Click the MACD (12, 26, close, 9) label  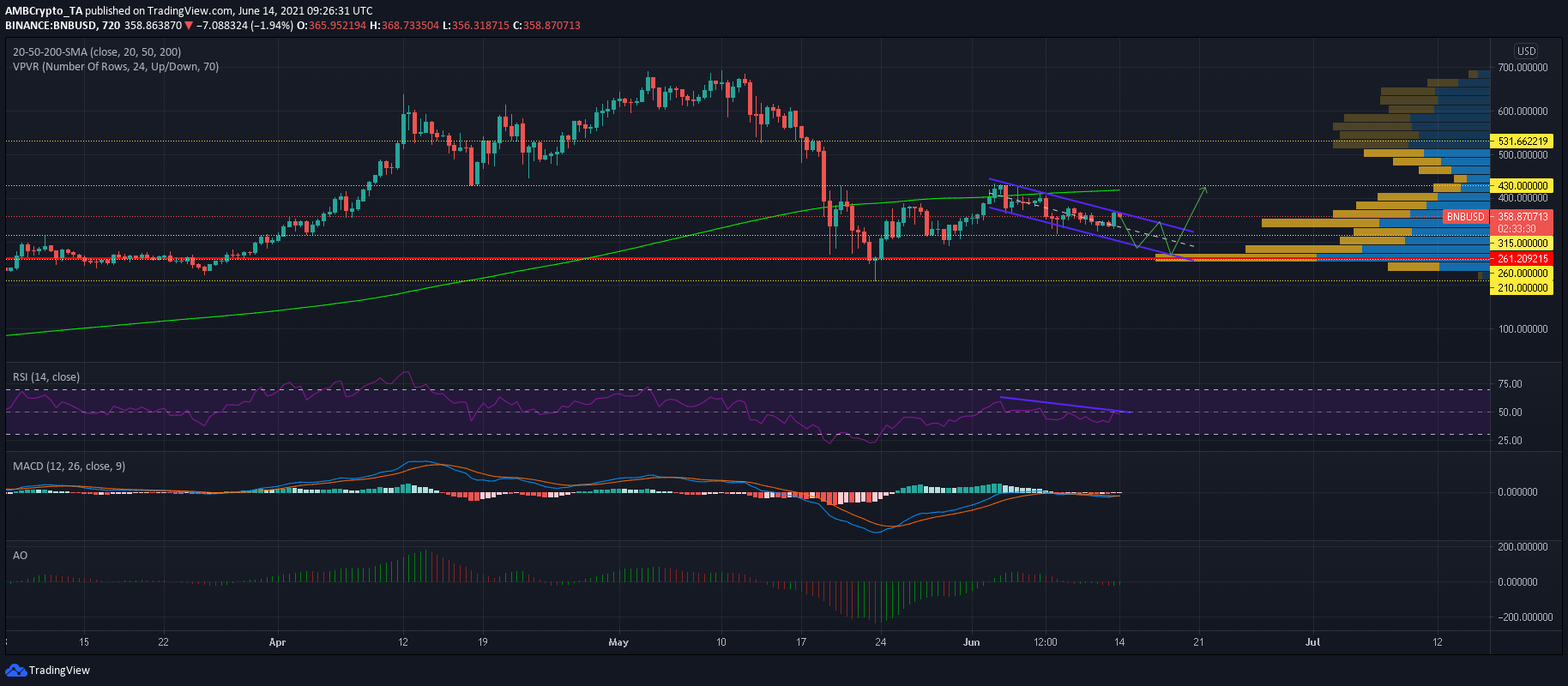coord(69,466)
